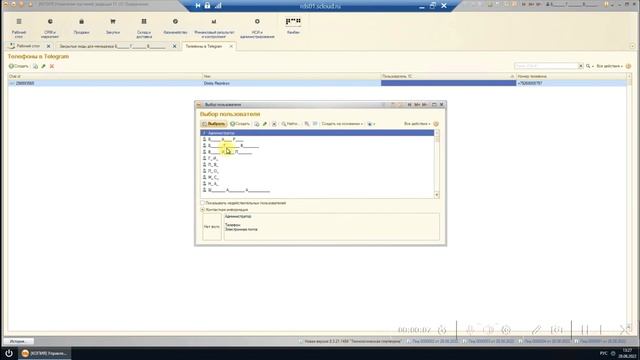This screenshot has height=360, width=640.
Task: Open Все действия menu of the main list
Action: [610, 66]
